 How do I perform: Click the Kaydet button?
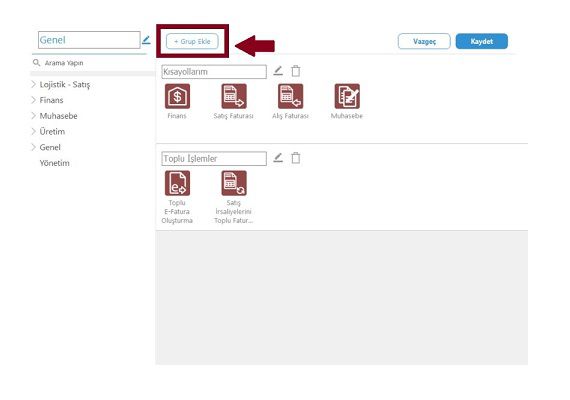point(482,41)
